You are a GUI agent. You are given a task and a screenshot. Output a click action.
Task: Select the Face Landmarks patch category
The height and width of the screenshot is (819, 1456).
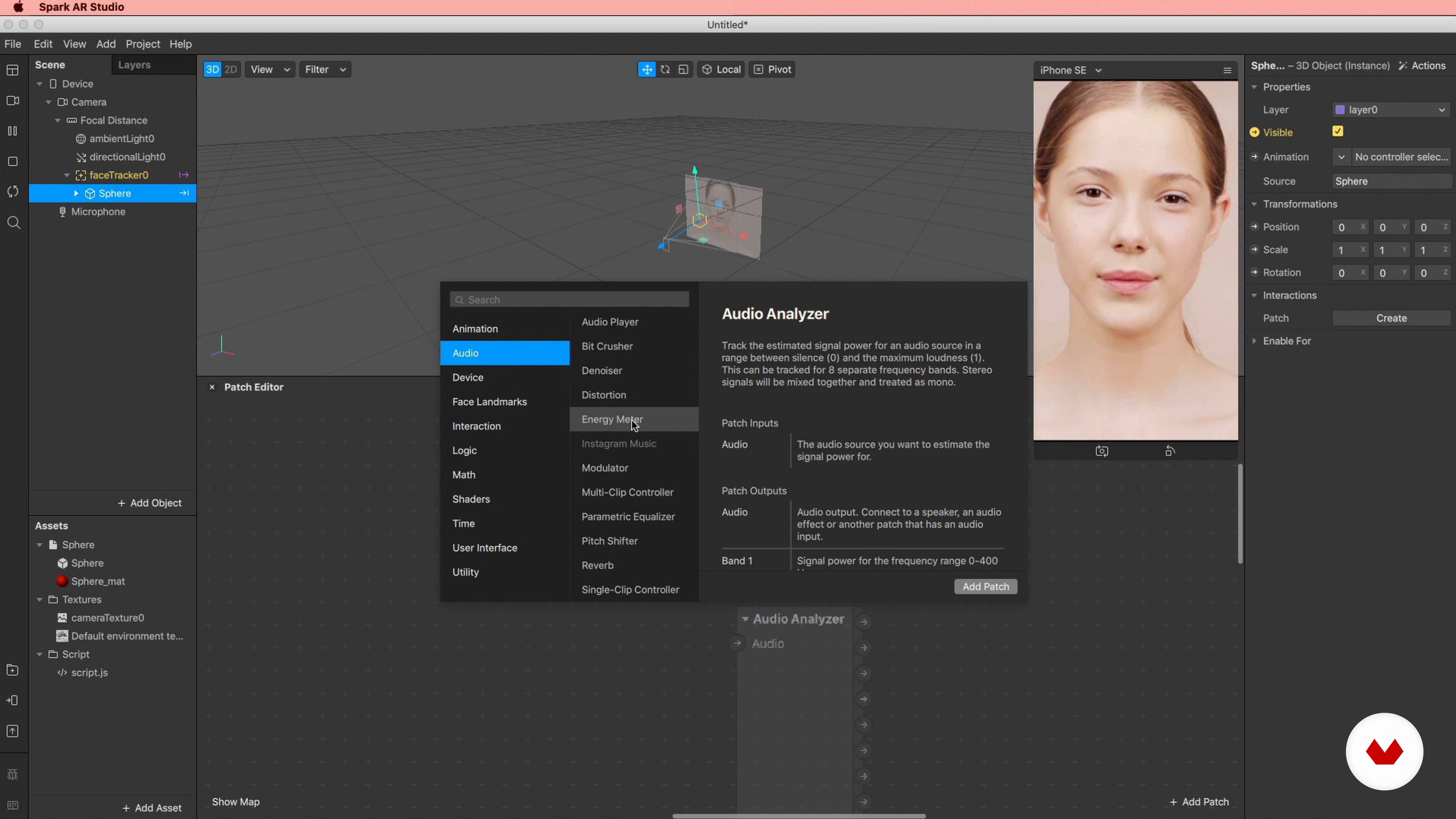pos(505,402)
